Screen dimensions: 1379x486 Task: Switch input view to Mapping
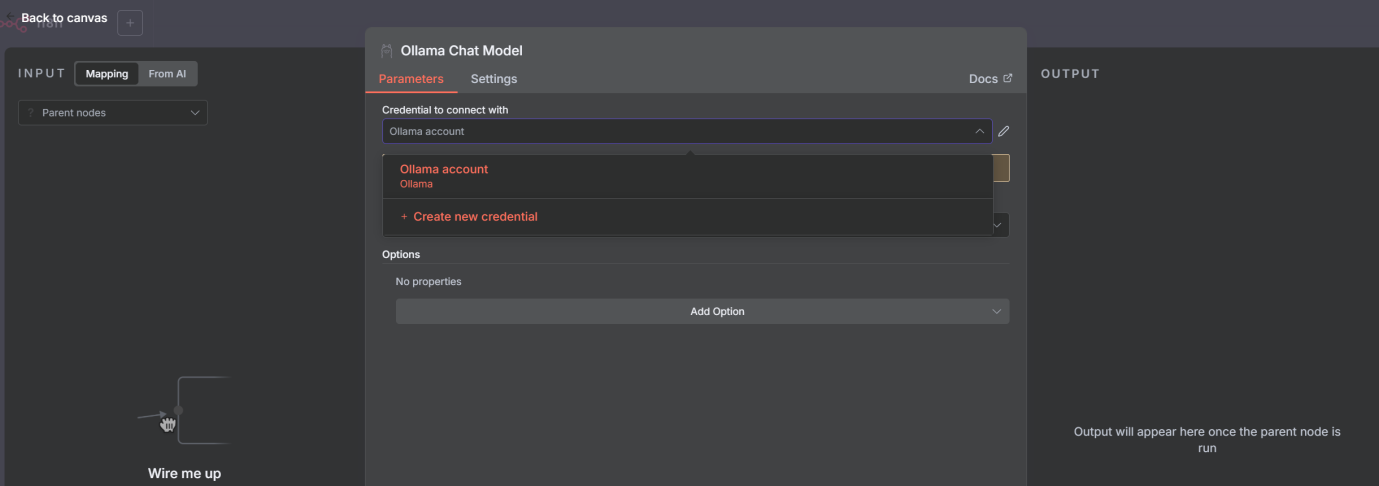click(107, 74)
